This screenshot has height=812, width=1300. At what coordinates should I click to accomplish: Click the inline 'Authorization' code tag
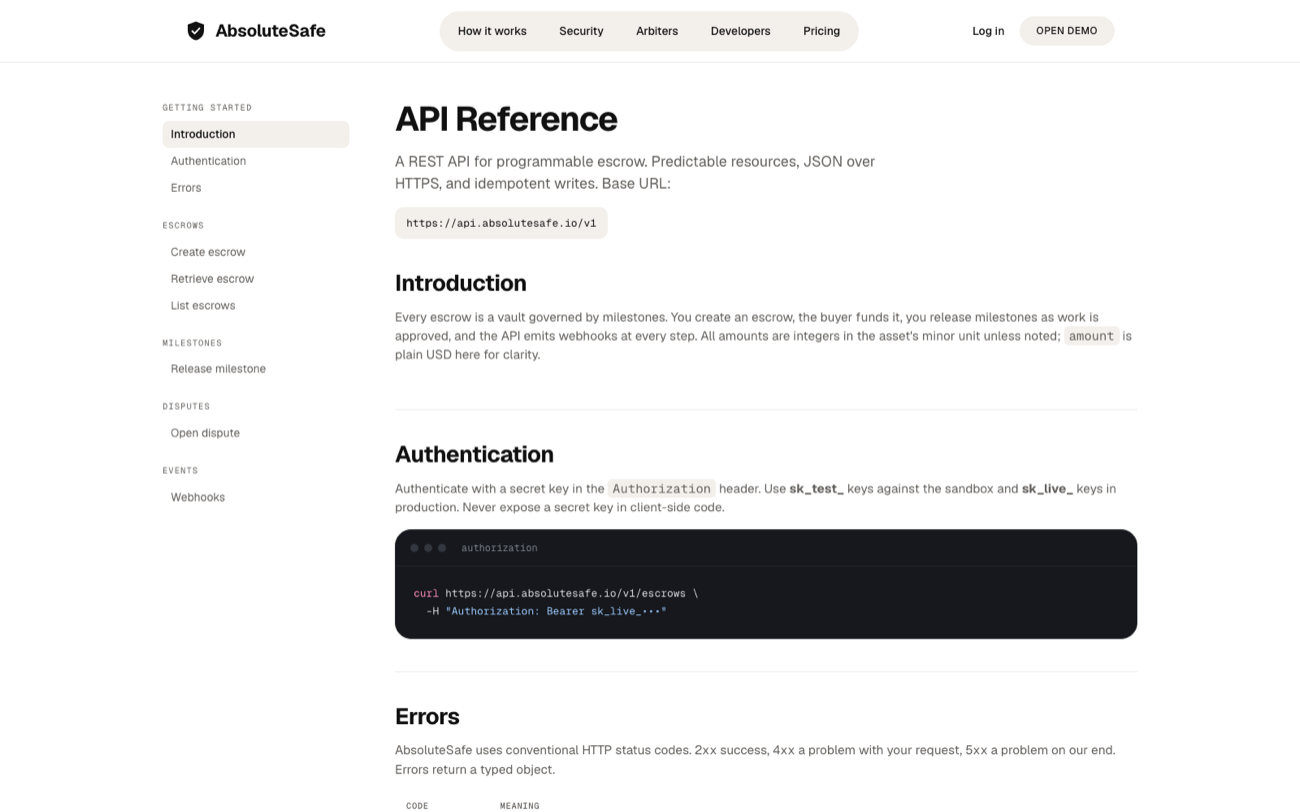coord(661,489)
